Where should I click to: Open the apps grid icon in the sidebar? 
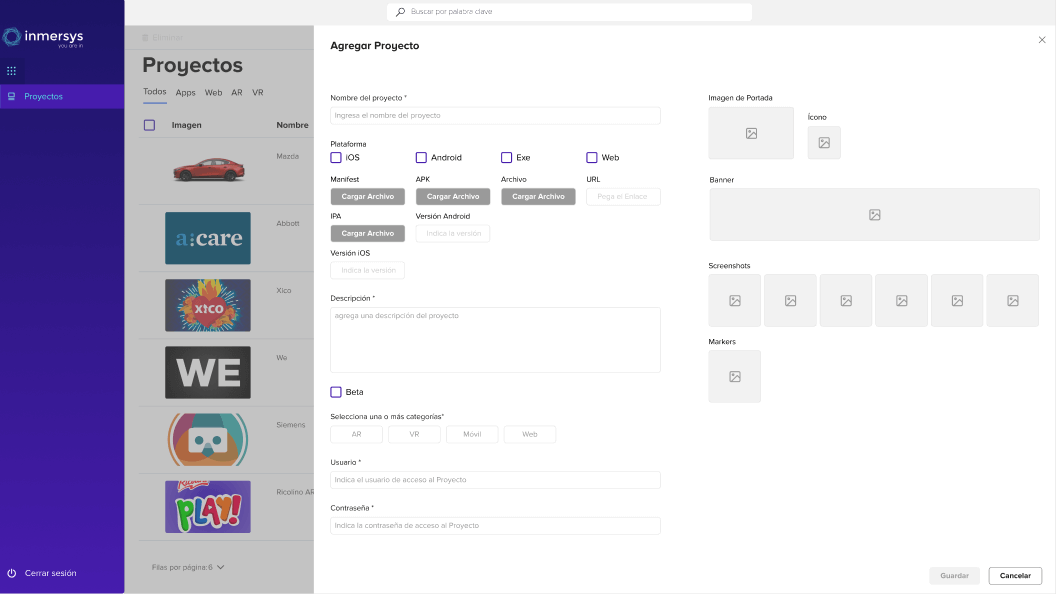click(x=11, y=70)
